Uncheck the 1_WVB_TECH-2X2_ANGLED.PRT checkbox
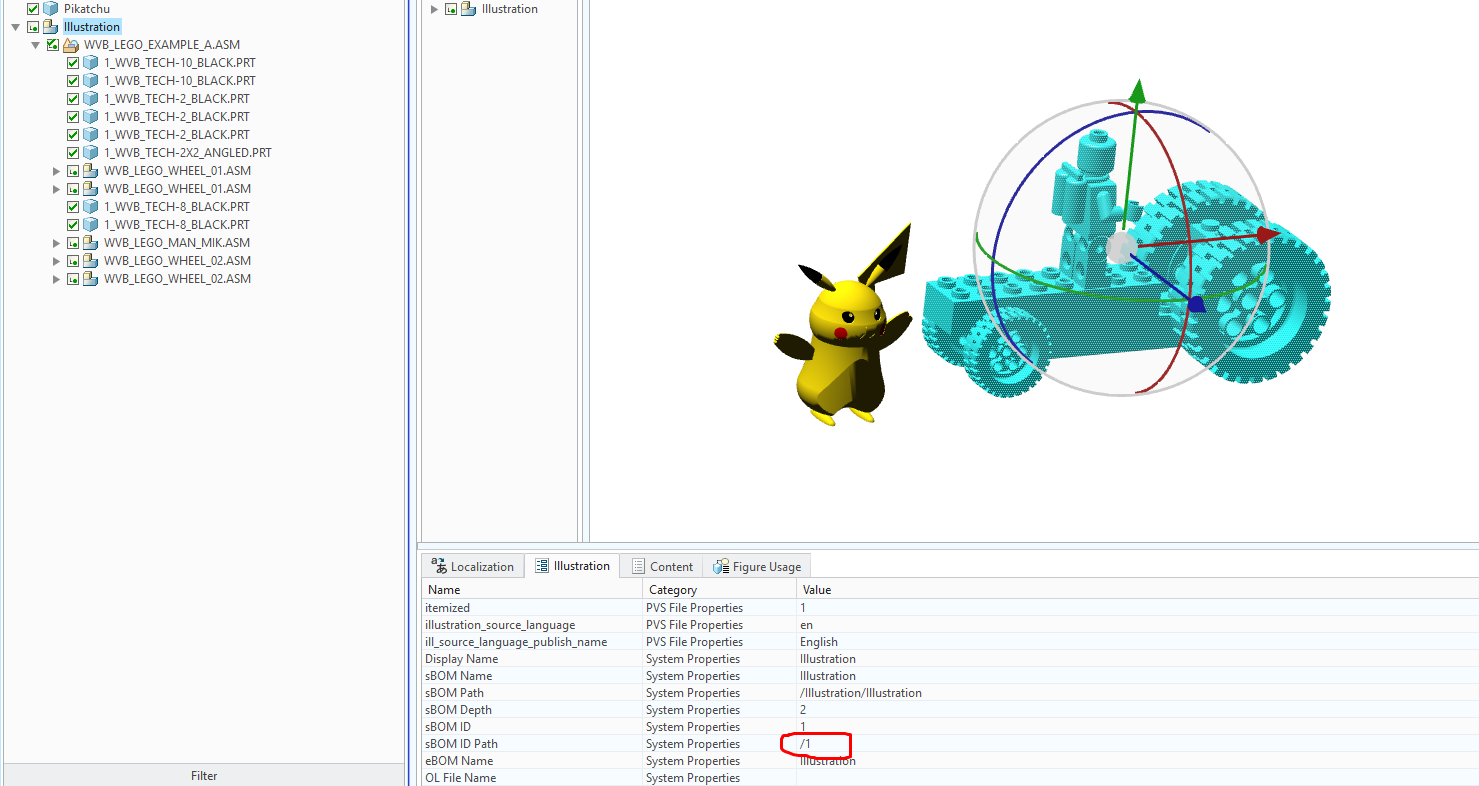Screen dimensions: 1479x786 (73, 153)
